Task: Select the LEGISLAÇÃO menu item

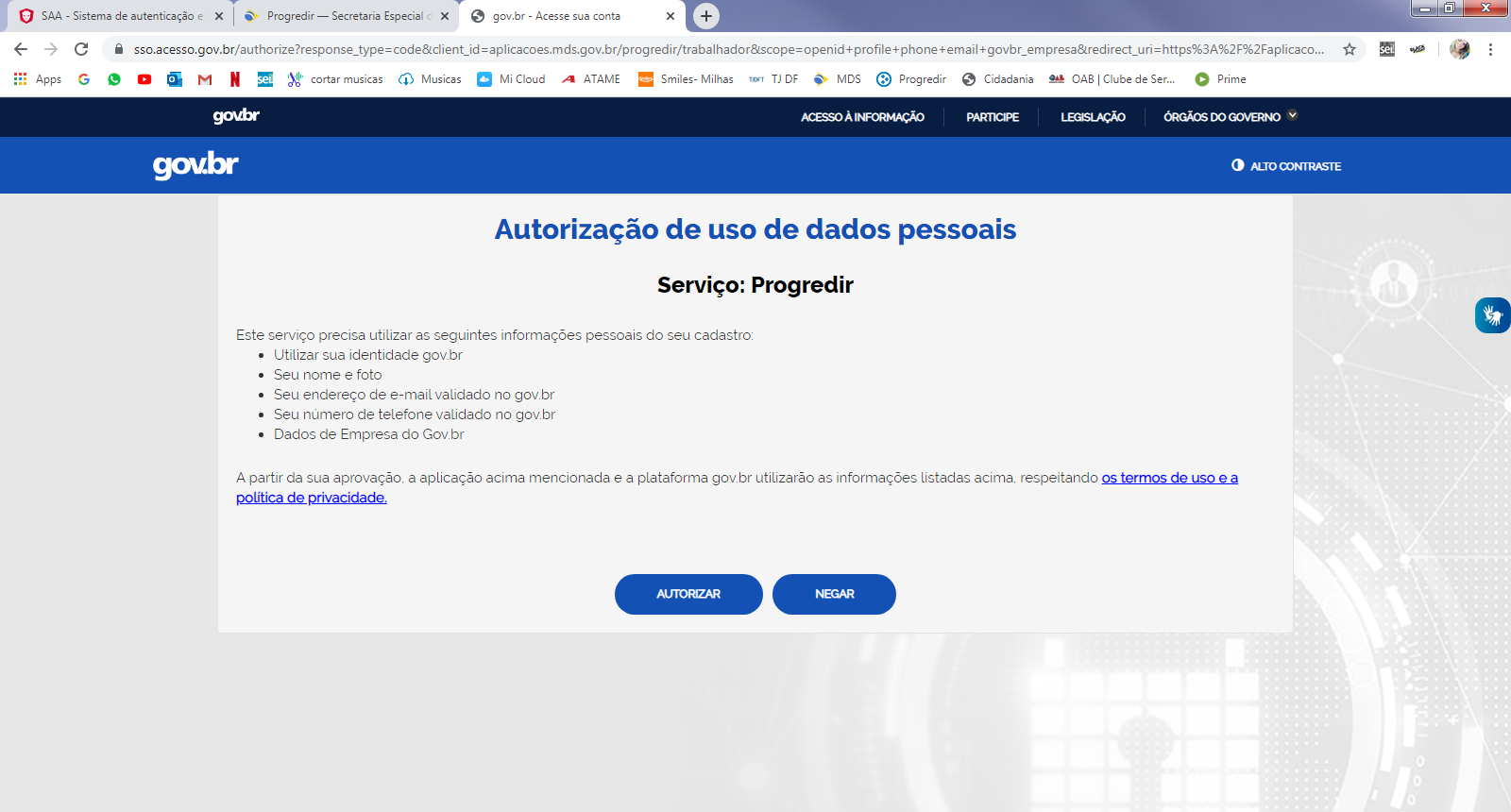Action: (x=1093, y=117)
